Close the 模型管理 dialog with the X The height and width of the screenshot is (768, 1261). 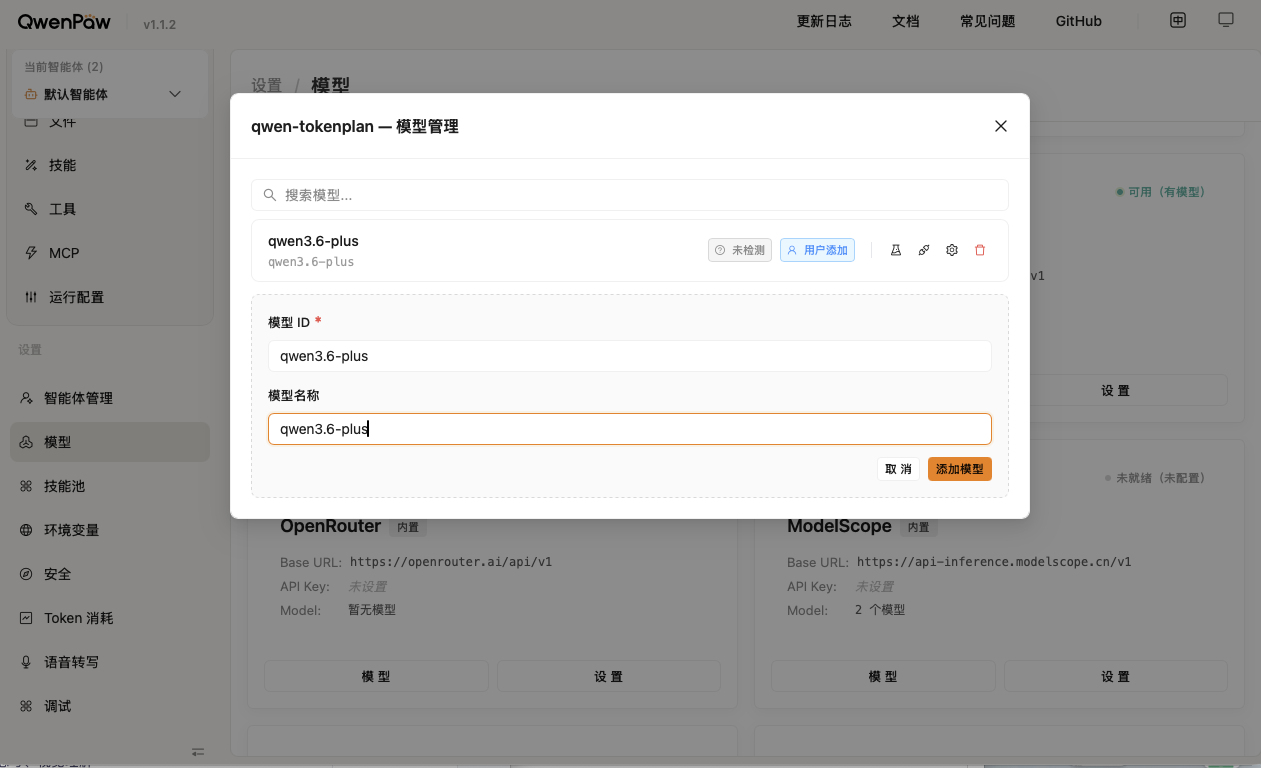pos(1000,126)
